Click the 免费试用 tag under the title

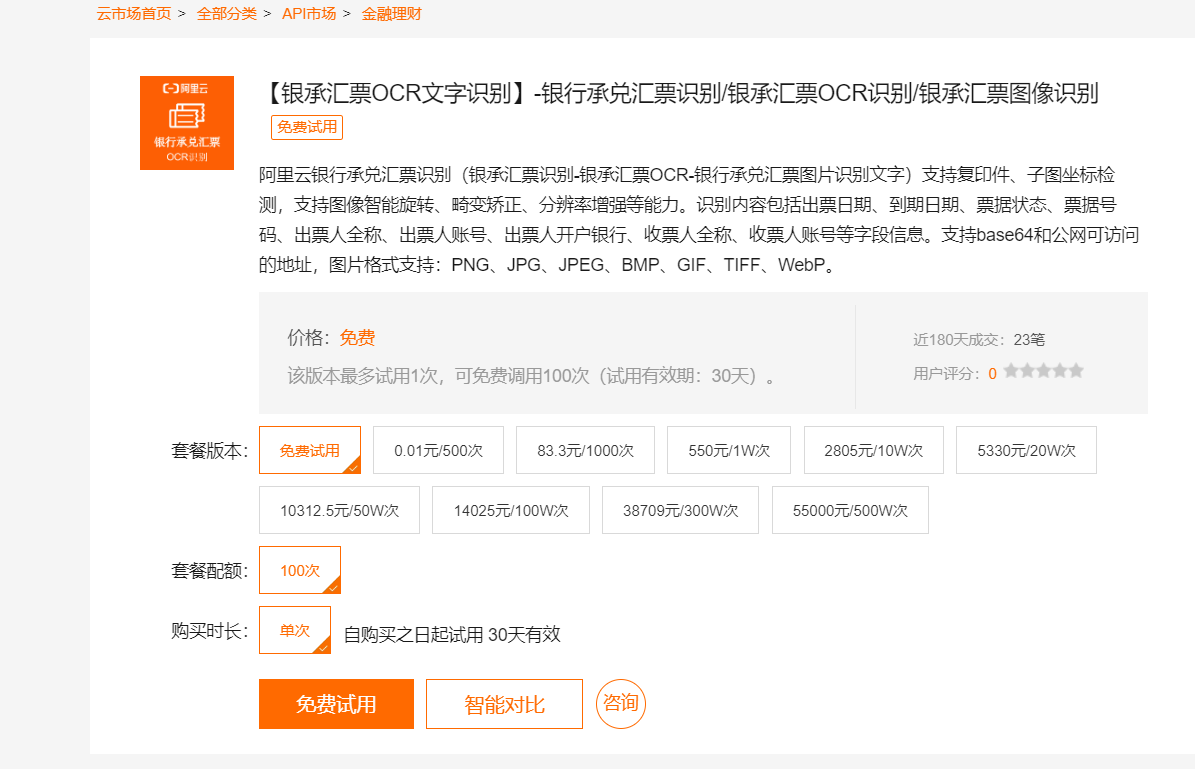click(307, 127)
